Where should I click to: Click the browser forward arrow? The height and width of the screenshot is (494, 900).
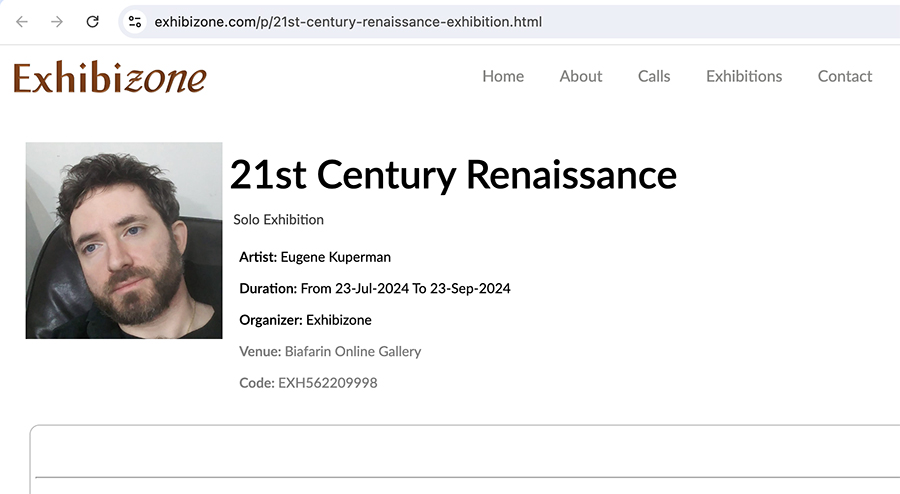tap(57, 22)
